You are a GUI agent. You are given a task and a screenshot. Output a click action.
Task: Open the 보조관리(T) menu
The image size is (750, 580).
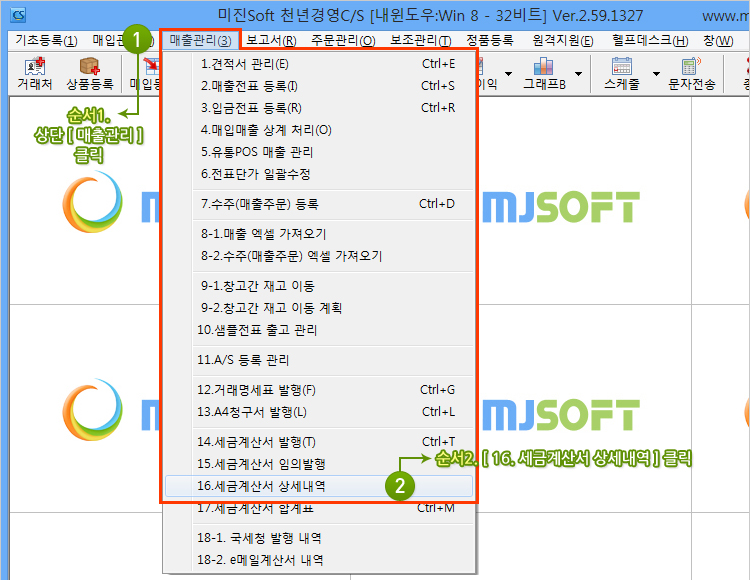420,40
